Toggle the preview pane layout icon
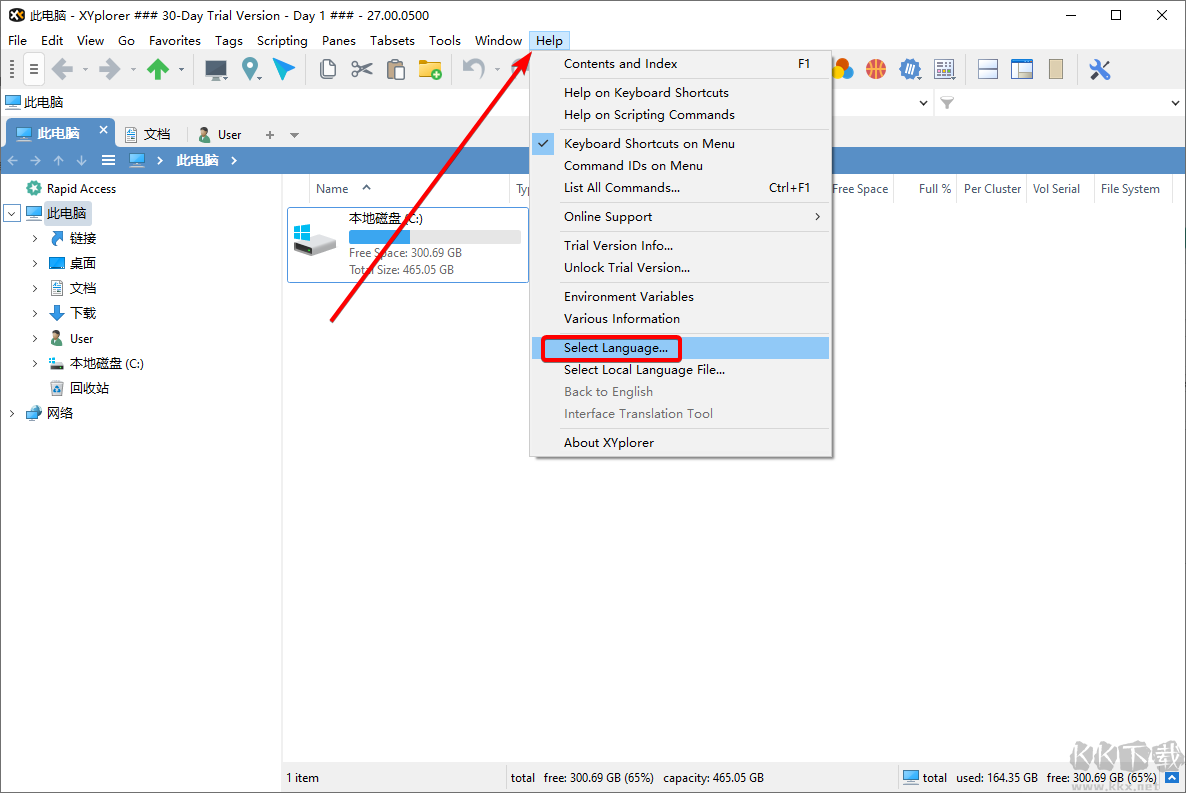1186x793 pixels. point(1022,70)
